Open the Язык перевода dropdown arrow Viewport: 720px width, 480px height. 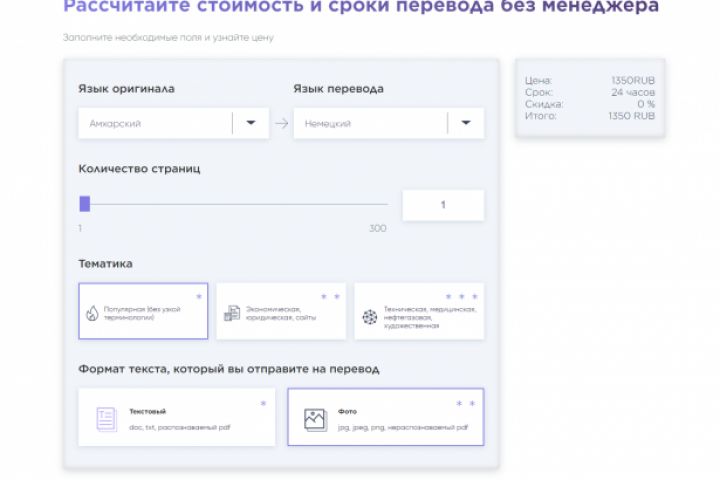[x=466, y=123]
